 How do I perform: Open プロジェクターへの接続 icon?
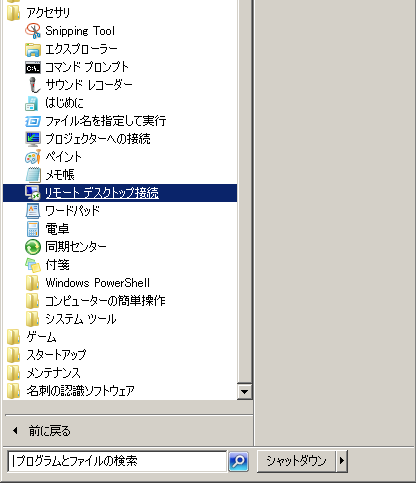click(x=33, y=139)
